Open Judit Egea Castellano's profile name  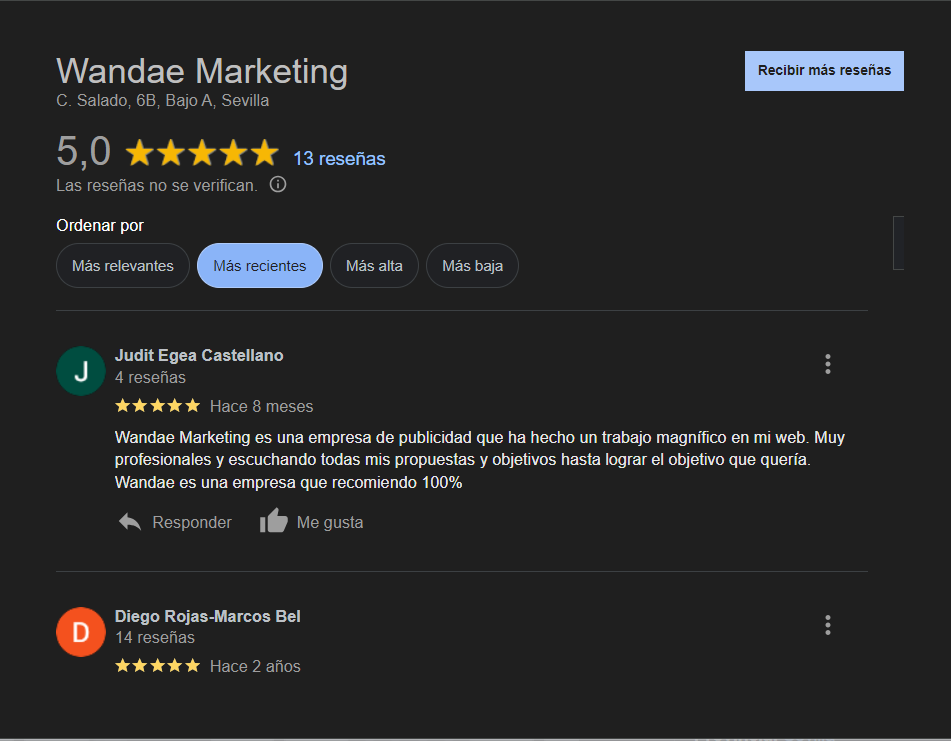tap(199, 355)
